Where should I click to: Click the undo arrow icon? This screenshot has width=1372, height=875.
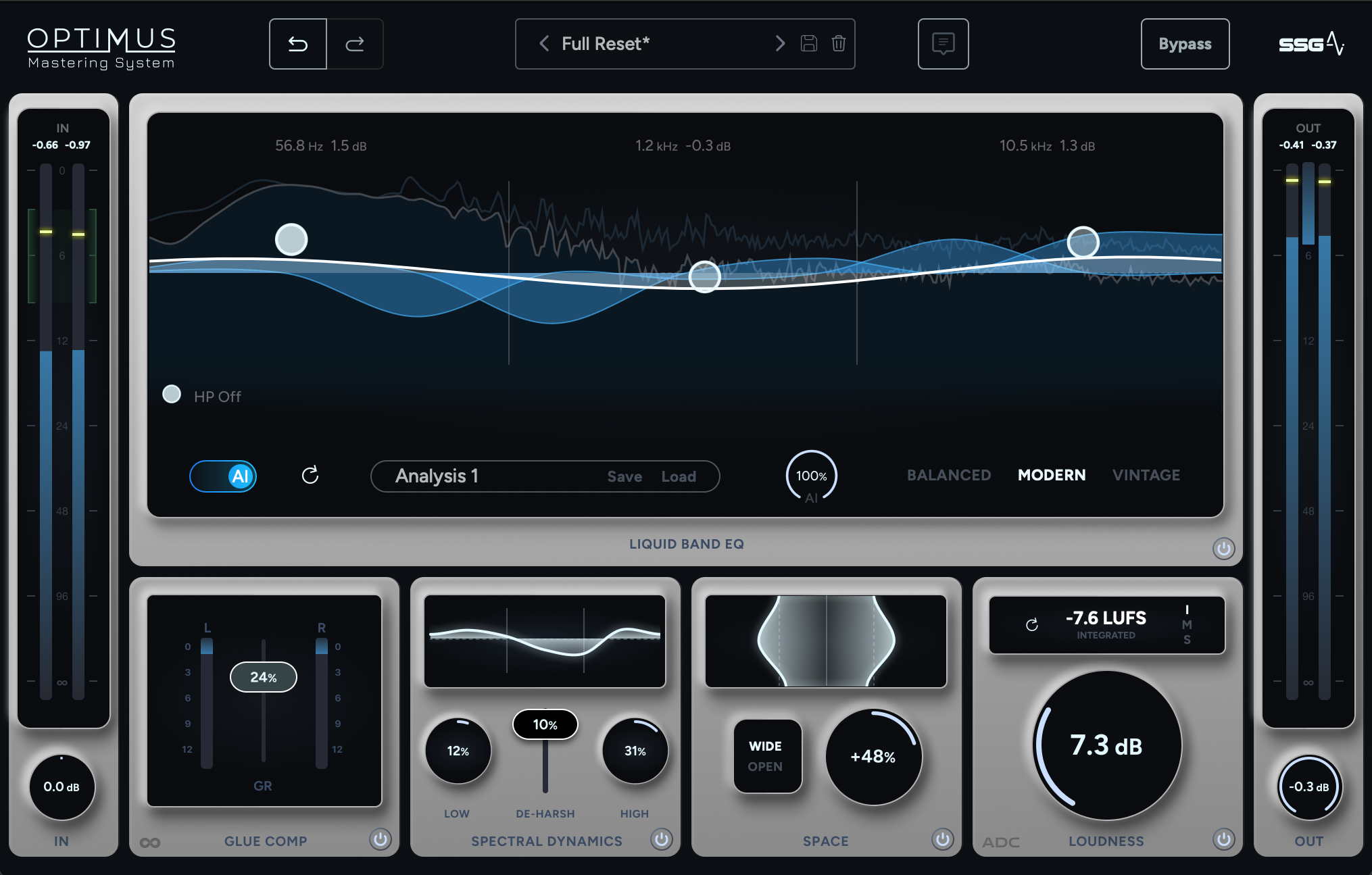[x=297, y=43]
